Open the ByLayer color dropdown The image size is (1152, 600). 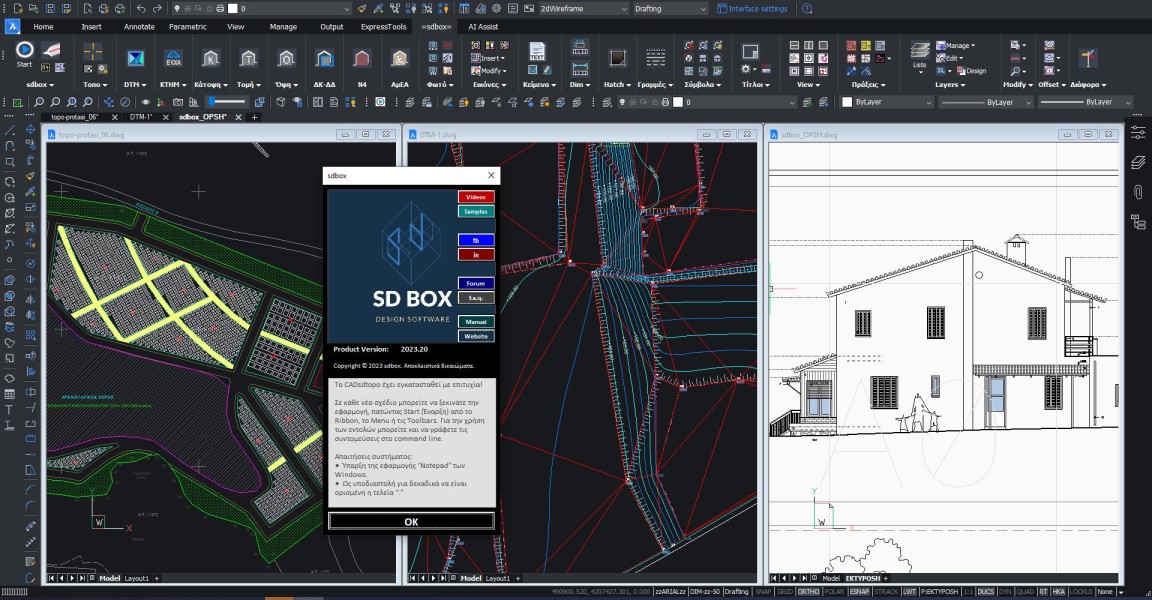[x=887, y=102]
